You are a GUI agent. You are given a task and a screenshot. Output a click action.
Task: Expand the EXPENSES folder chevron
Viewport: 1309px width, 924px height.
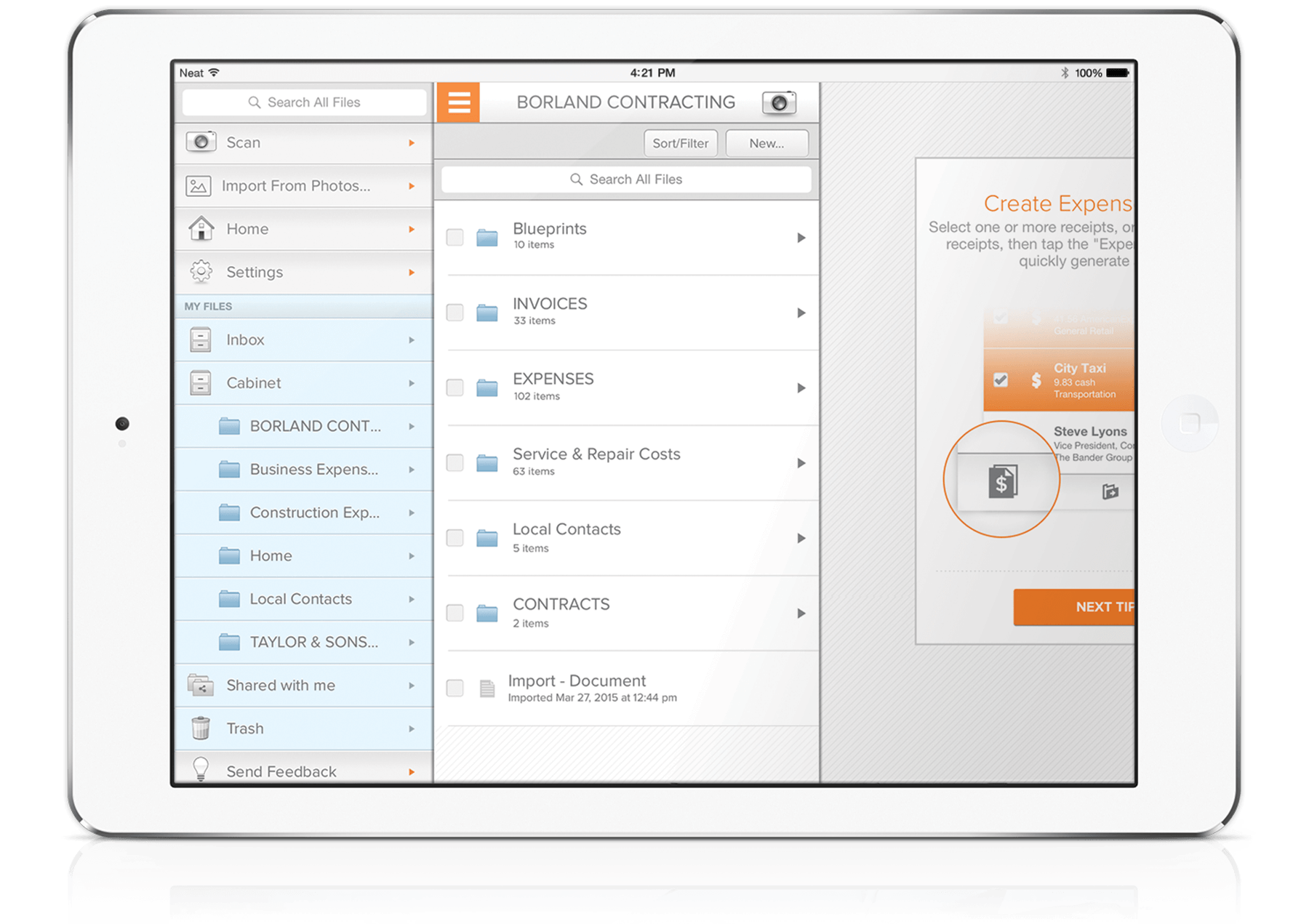[802, 387]
